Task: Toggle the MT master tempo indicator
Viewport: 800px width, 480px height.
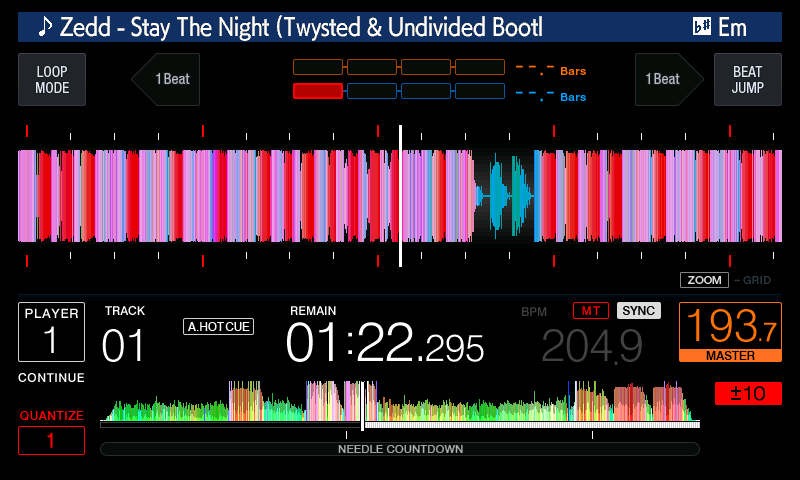Action: click(x=591, y=311)
